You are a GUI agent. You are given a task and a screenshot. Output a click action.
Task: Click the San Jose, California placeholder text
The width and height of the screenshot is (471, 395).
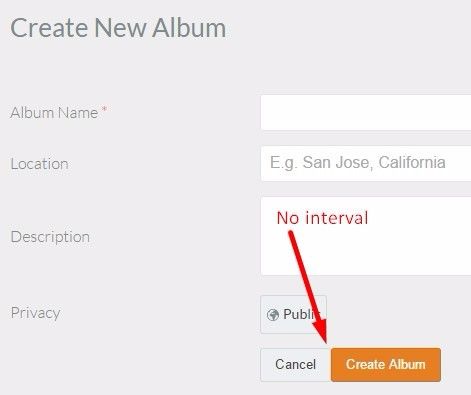[x=358, y=163]
